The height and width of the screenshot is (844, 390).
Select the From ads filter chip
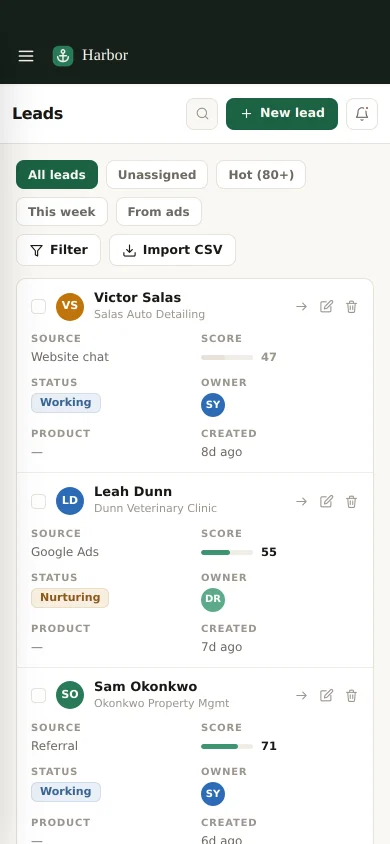(159, 212)
